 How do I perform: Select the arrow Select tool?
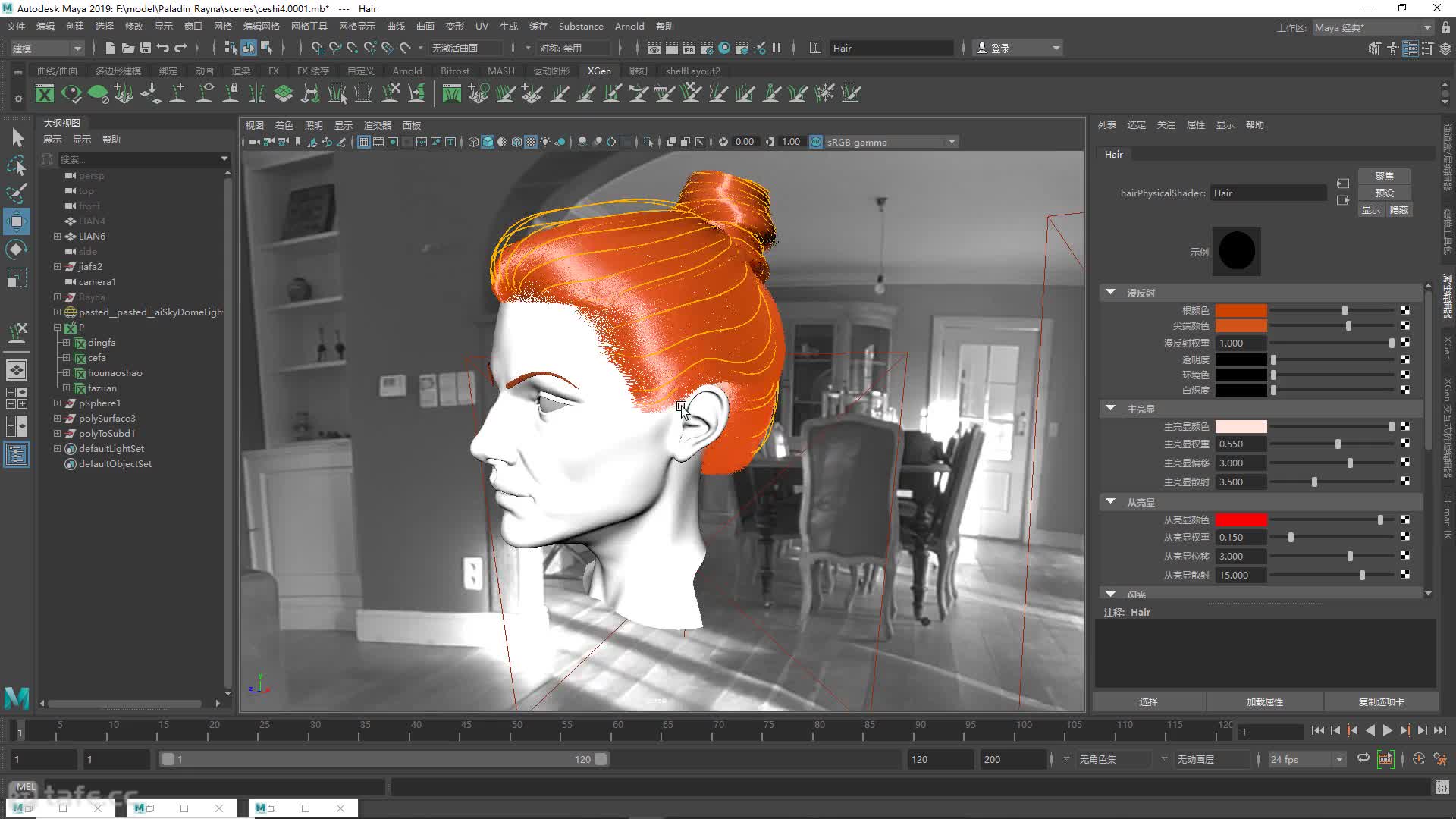pos(17,137)
